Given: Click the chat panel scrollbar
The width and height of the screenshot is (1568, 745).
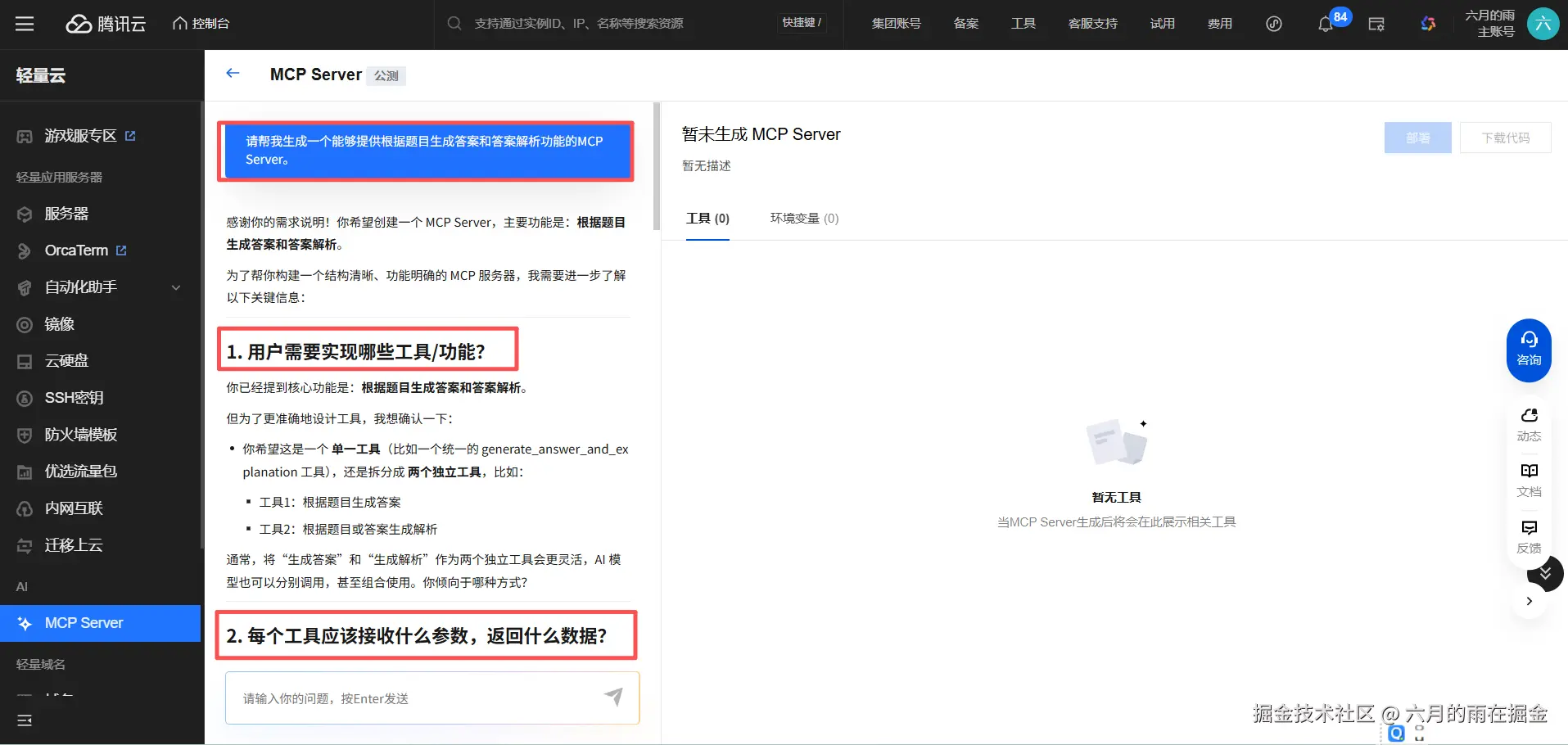Looking at the screenshot, I should [656, 167].
